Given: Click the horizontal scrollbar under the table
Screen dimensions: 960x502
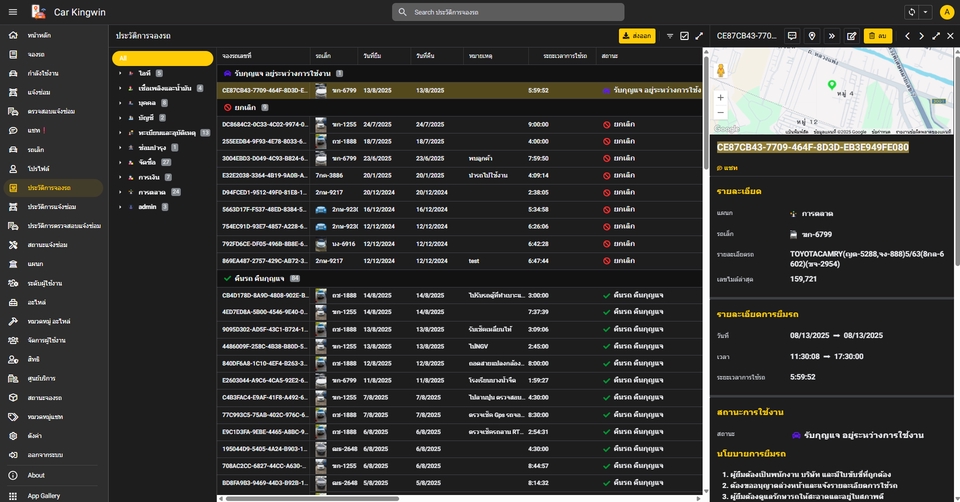Looking at the screenshot, I should tap(312, 498).
